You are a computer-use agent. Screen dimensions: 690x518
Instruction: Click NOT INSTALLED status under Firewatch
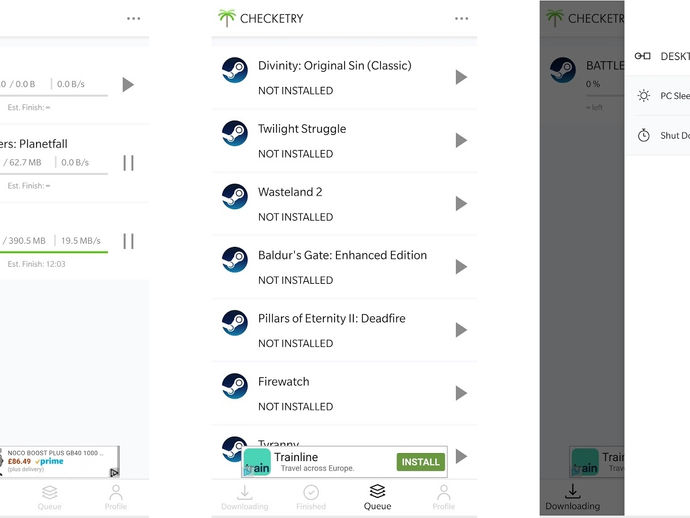(x=295, y=407)
